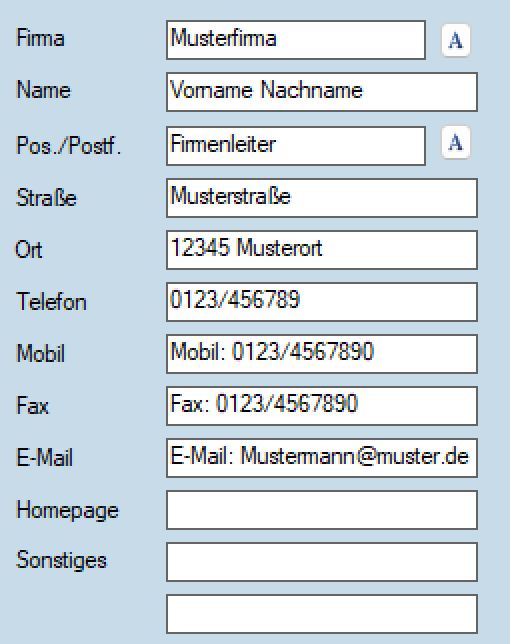
Task: Select the Name field with Vorname Nachname
Action: pos(322,92)
